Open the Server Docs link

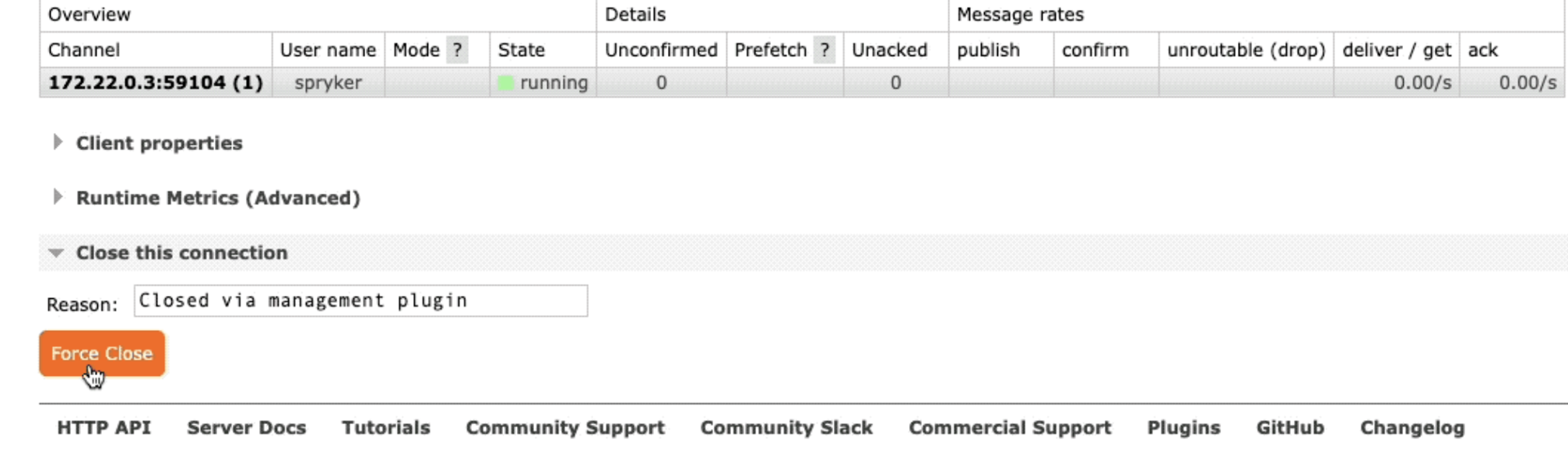click(247, 427)
